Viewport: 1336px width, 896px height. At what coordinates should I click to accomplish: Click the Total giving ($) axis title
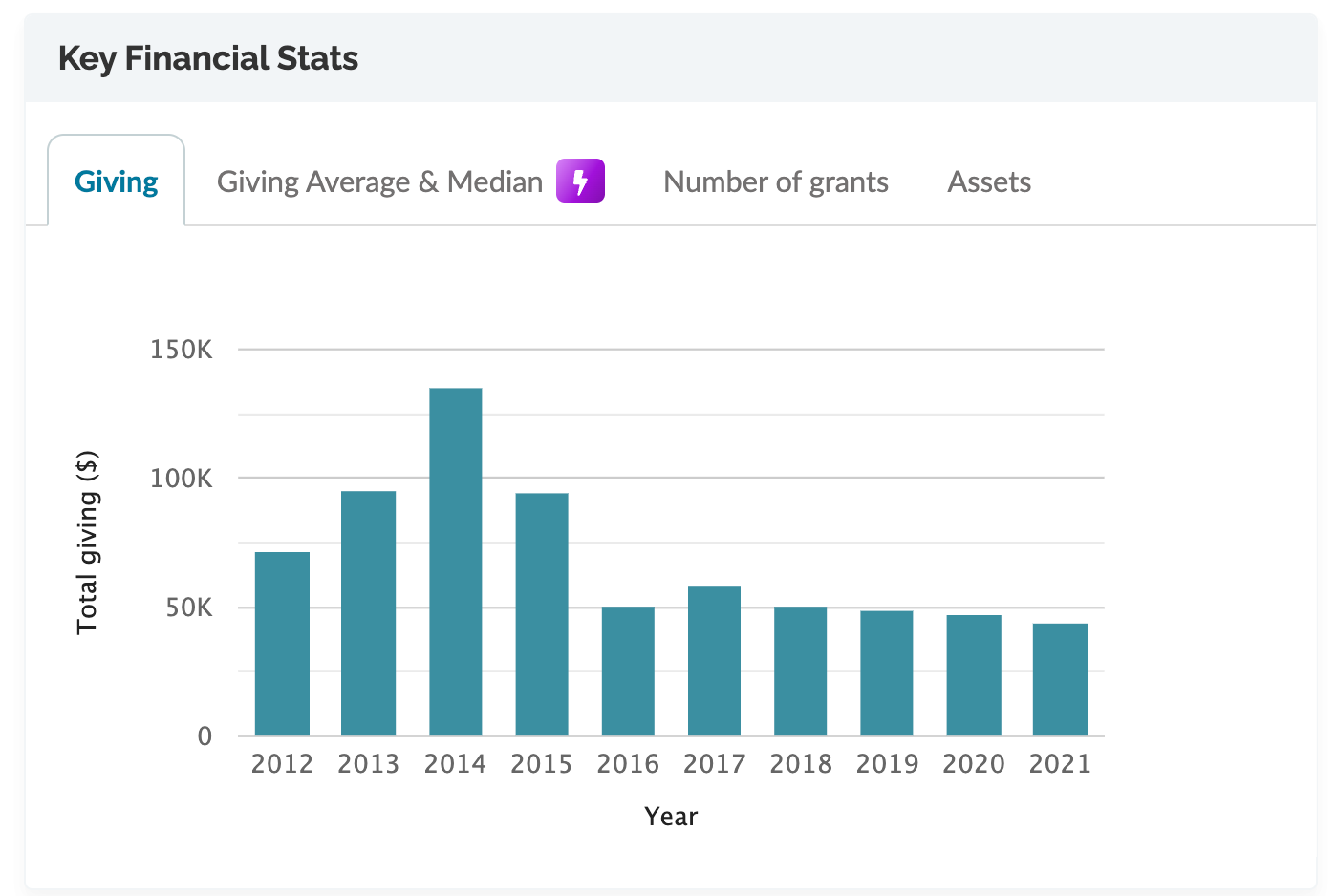coord(87,542)
